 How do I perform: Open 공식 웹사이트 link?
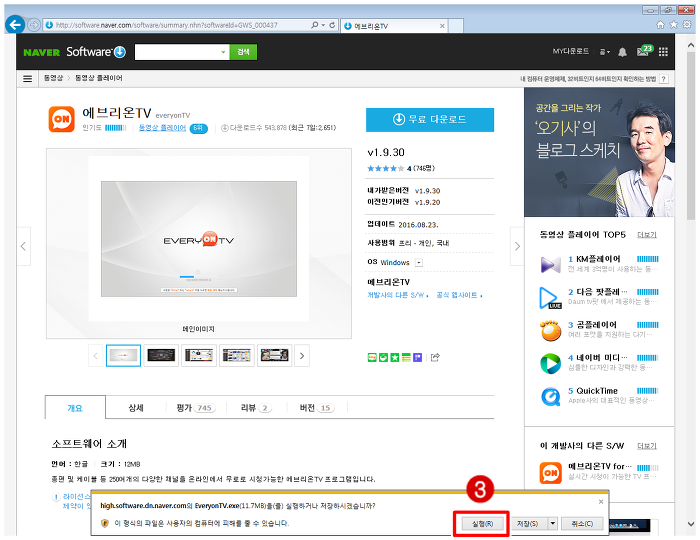[x=459, y=295]
